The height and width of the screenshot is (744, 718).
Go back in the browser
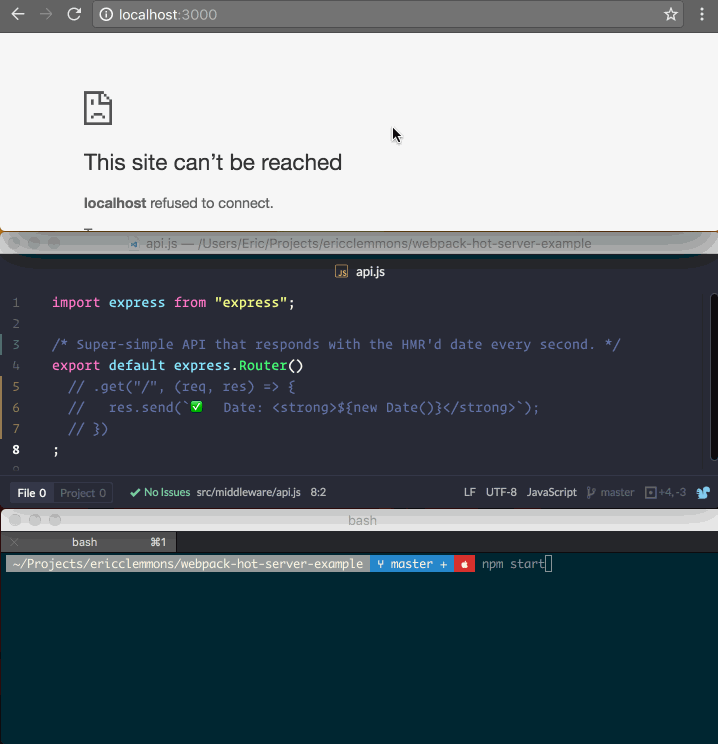(x=18, y=14)
